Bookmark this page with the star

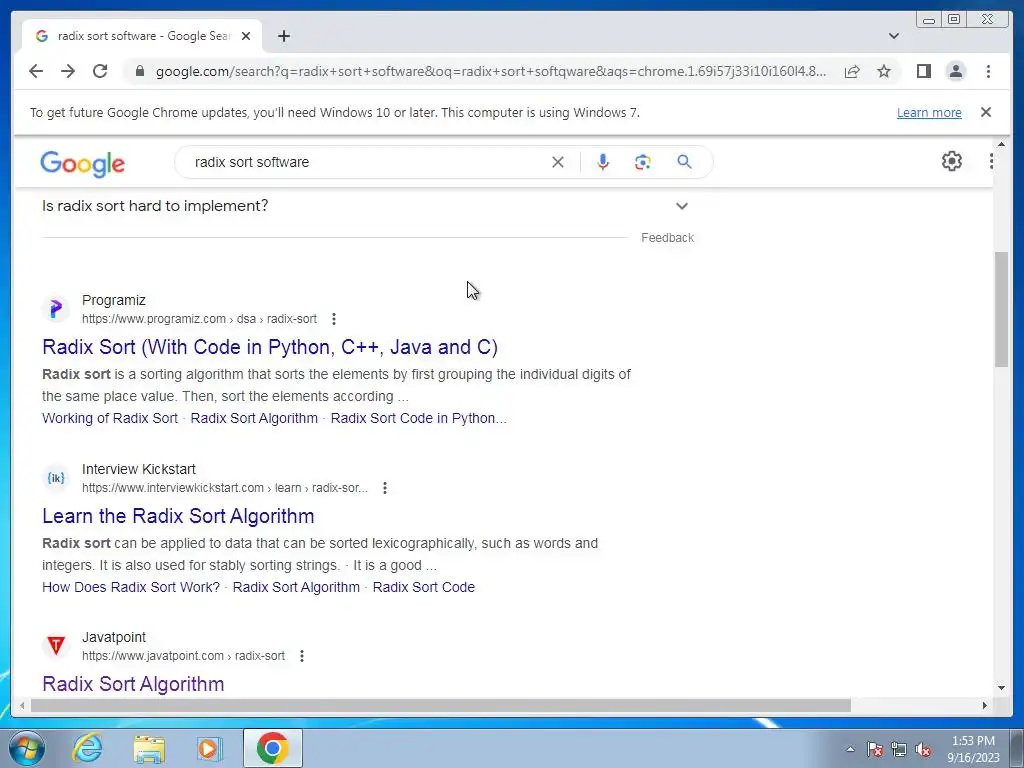coord(884,71)
